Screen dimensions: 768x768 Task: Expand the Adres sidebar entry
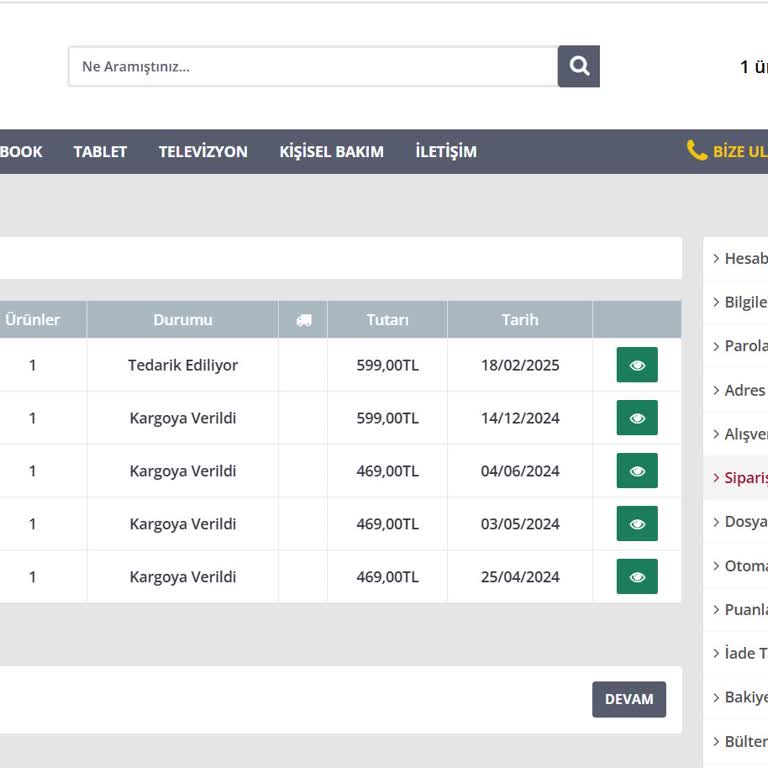tap(744, 390)
